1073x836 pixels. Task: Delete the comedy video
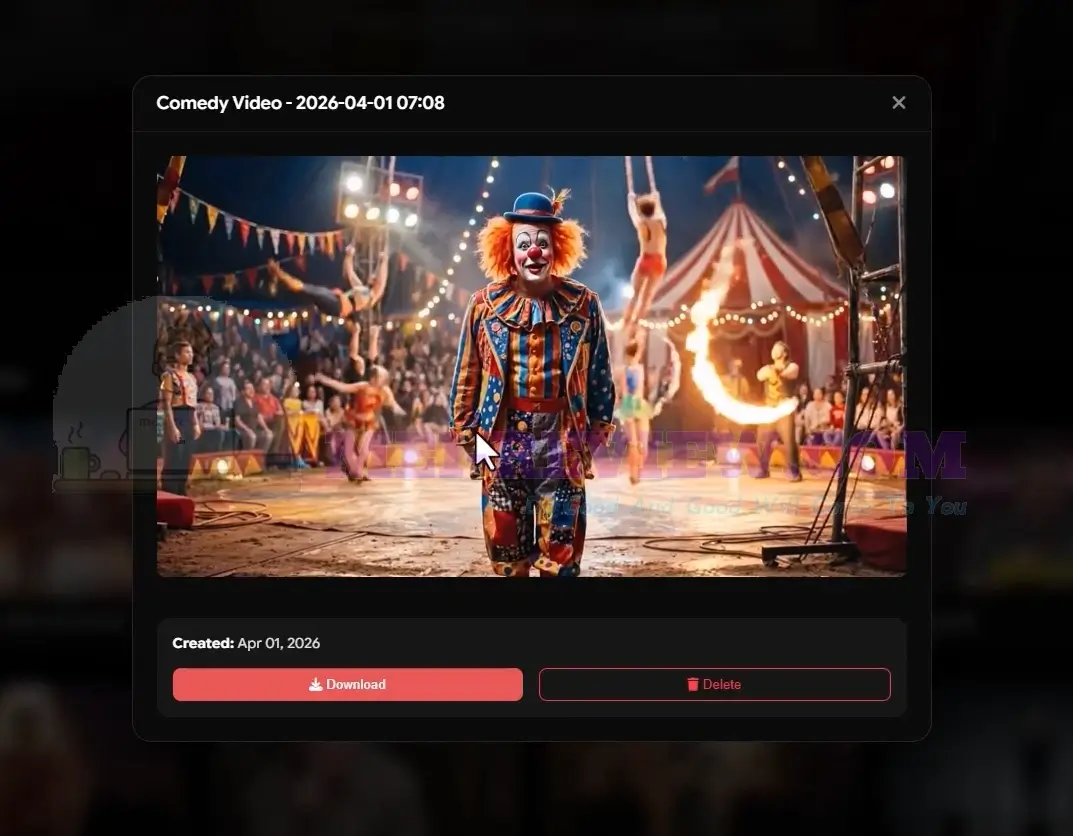[x=714, y=684]
